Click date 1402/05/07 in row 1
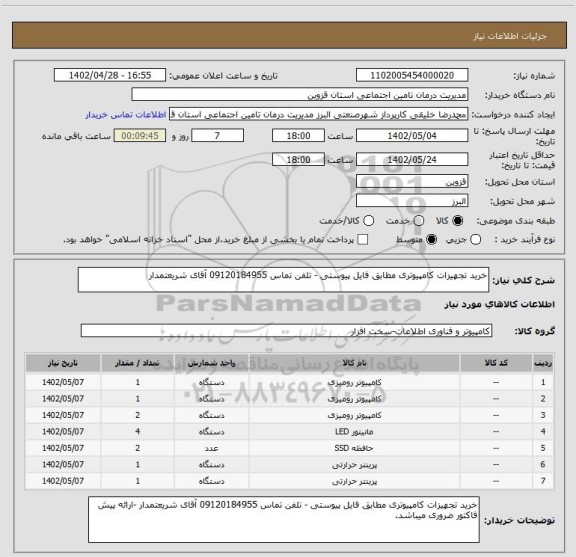Viewport: 576px width, 557px height. (x=63, y=382)
